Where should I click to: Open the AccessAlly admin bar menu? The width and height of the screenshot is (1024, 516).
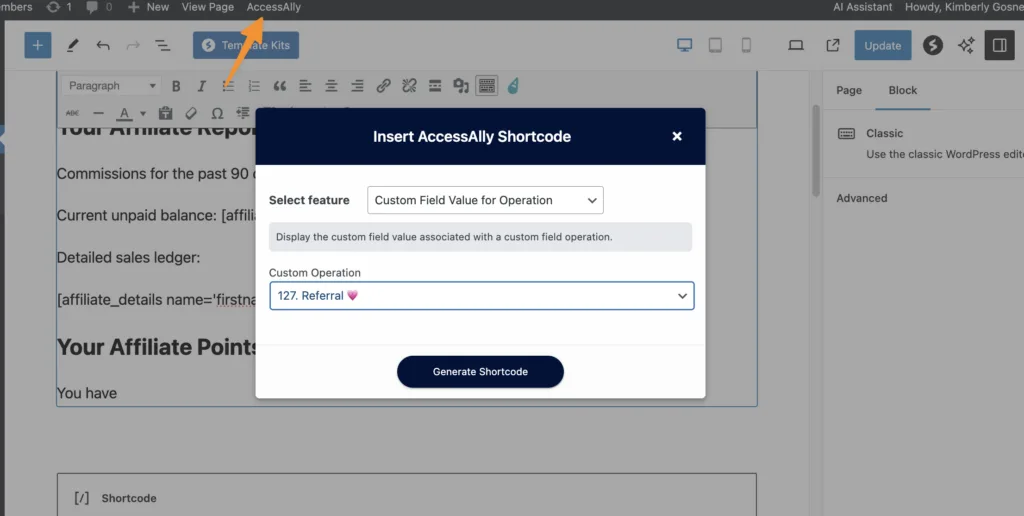pyautogui.click(x=274, y=7)
